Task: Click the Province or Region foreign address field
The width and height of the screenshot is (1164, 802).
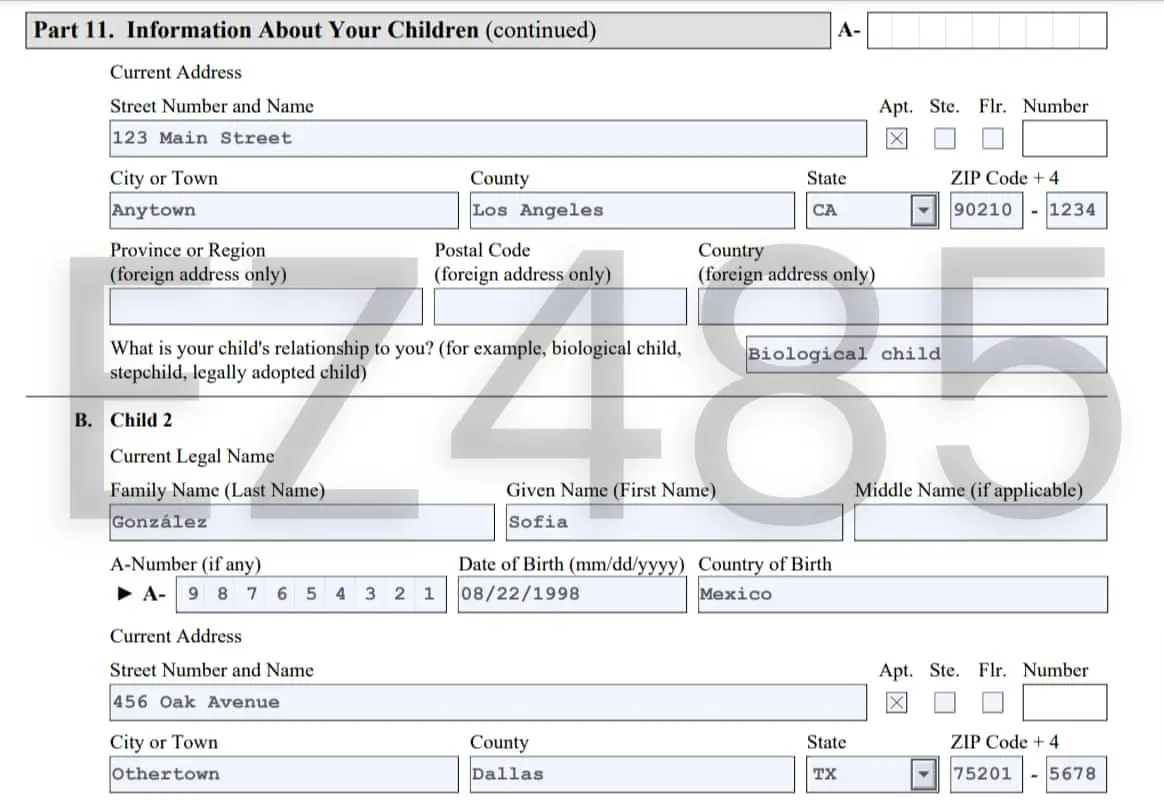Action: (x=265, y=306)
